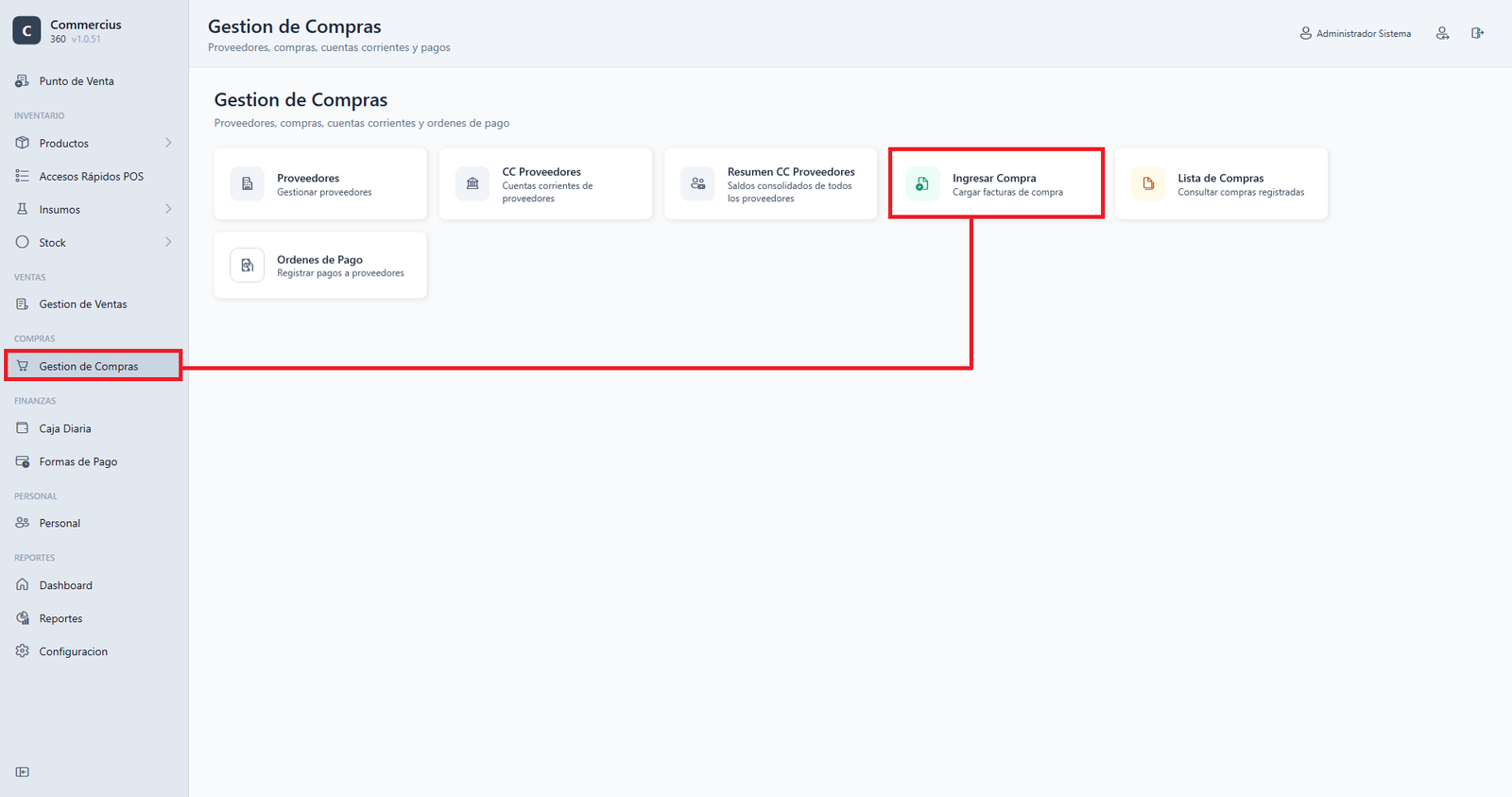This screenshot has height=797, width=1512.
Task: Expand the Stock submenu chevron
Action: (168, 242)
